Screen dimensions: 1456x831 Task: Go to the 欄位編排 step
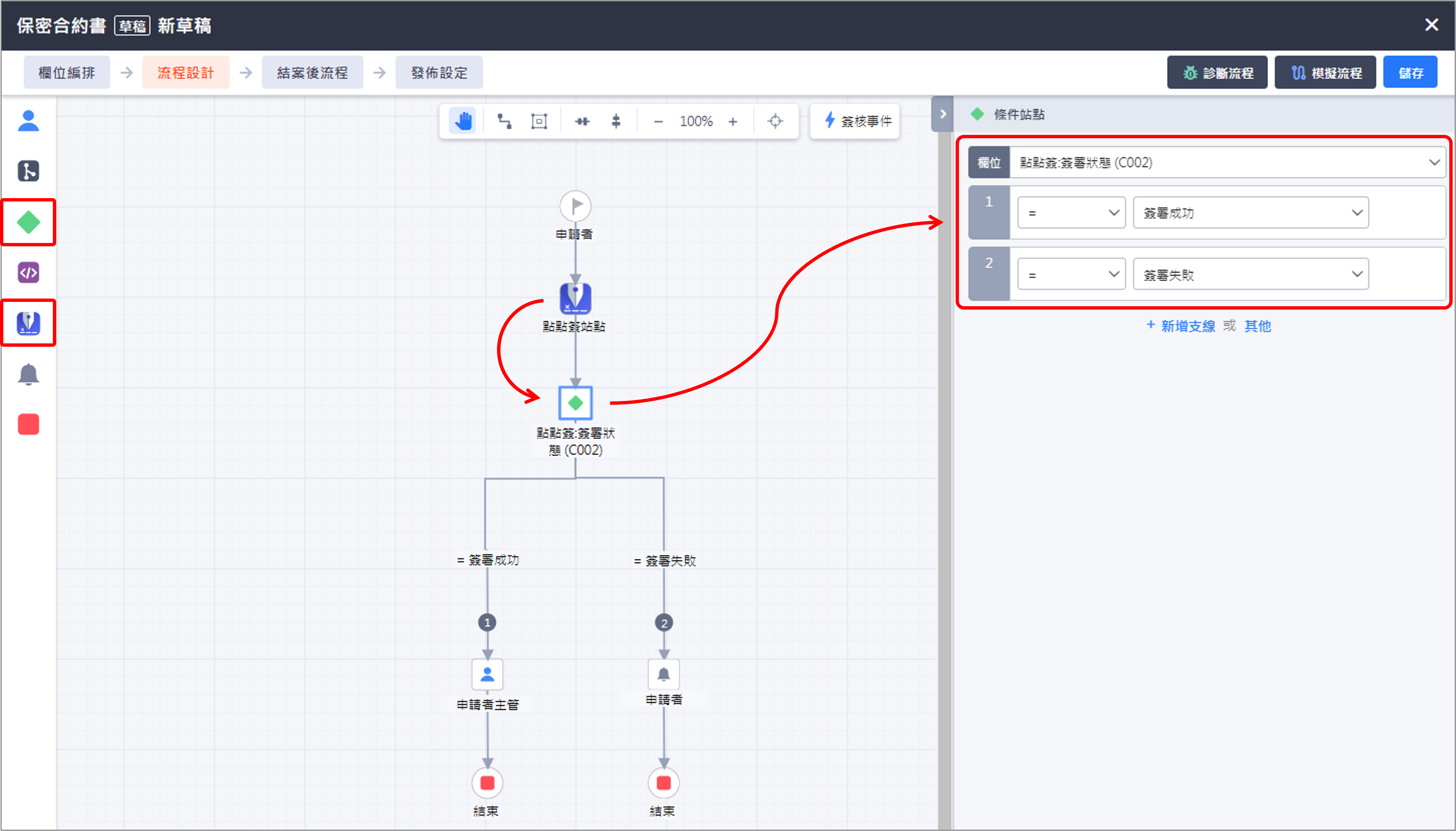point(67,73)
